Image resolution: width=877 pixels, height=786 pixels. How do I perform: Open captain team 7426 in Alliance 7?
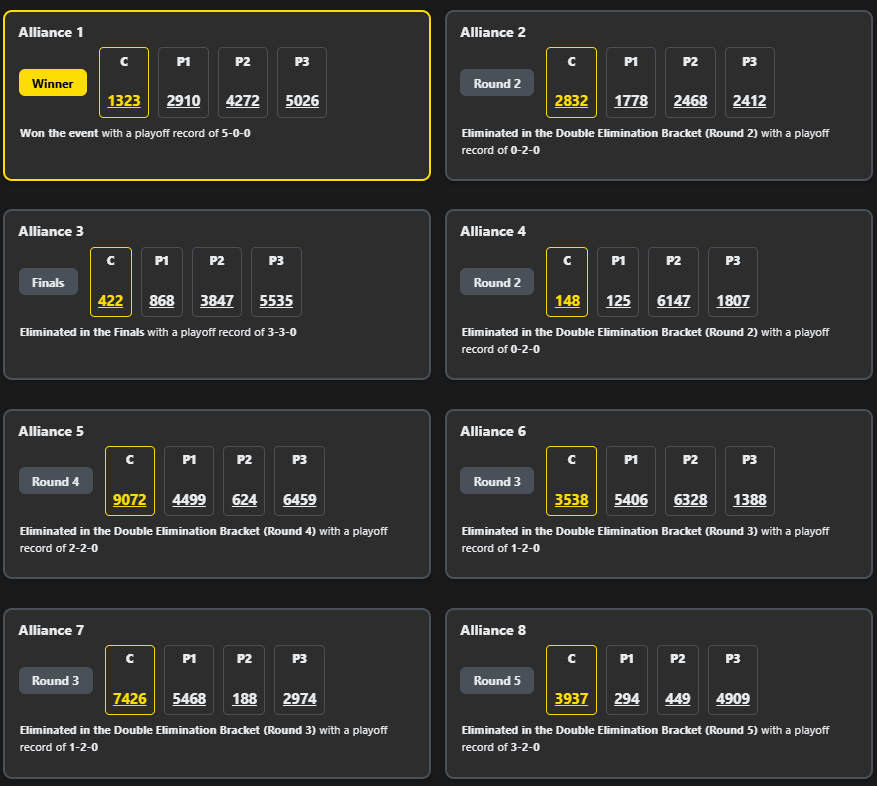pos(130,699)
